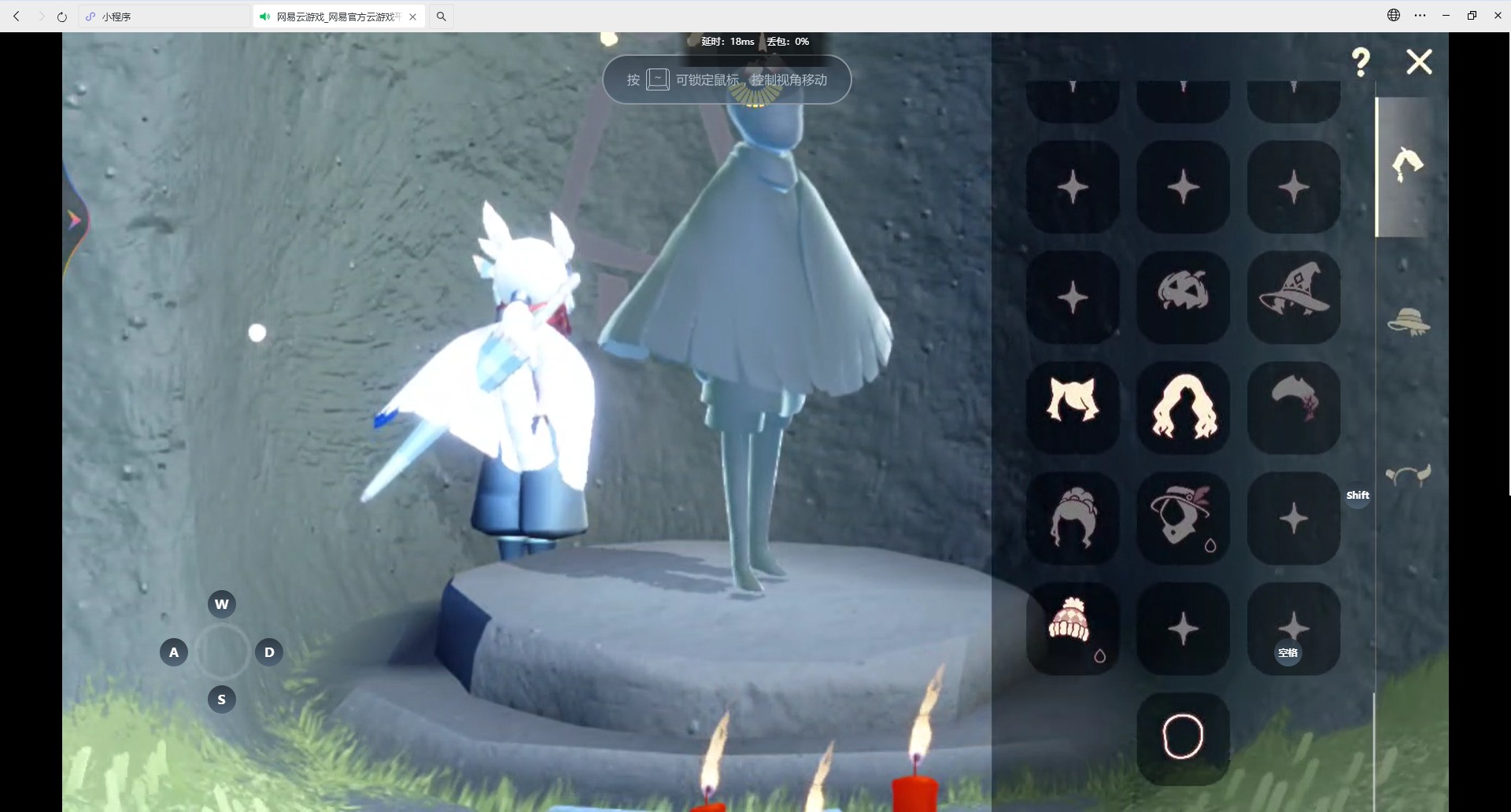The height and width of the screenshot is (812, 1511).
Task: Pick the side-swept hair with flower
Action: 1294,408
